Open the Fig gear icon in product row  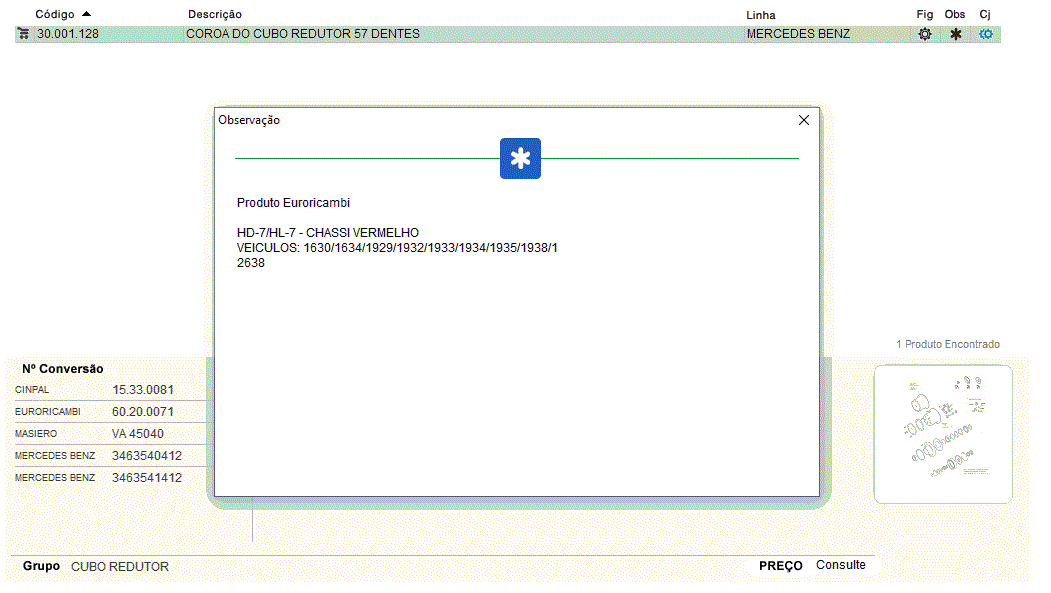925,34
